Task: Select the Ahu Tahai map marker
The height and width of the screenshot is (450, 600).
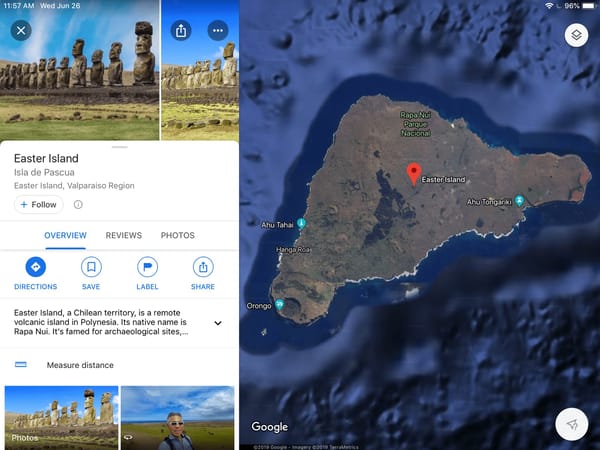Action: point(302,223)
